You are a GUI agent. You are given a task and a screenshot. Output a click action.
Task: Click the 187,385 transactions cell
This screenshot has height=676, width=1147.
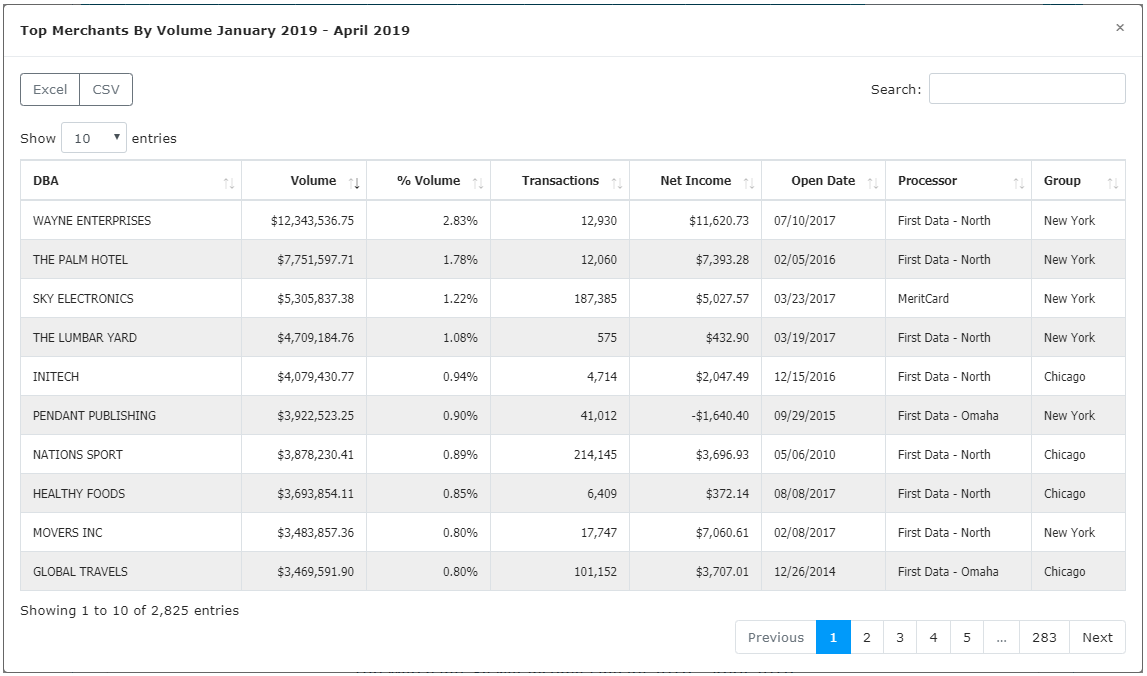pyautogui.click(x=595, y=298)
